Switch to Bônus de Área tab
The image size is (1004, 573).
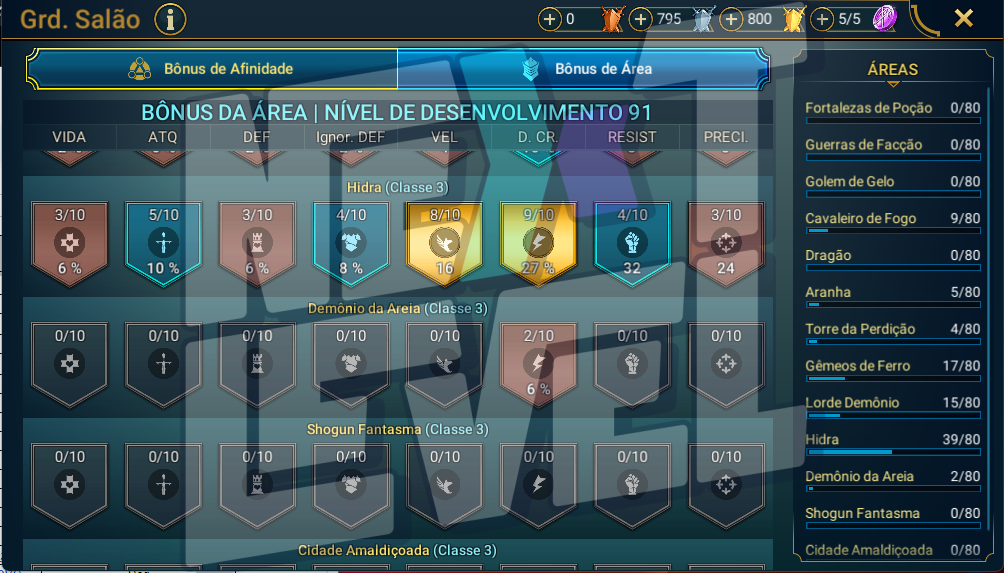tap(583, 69)
